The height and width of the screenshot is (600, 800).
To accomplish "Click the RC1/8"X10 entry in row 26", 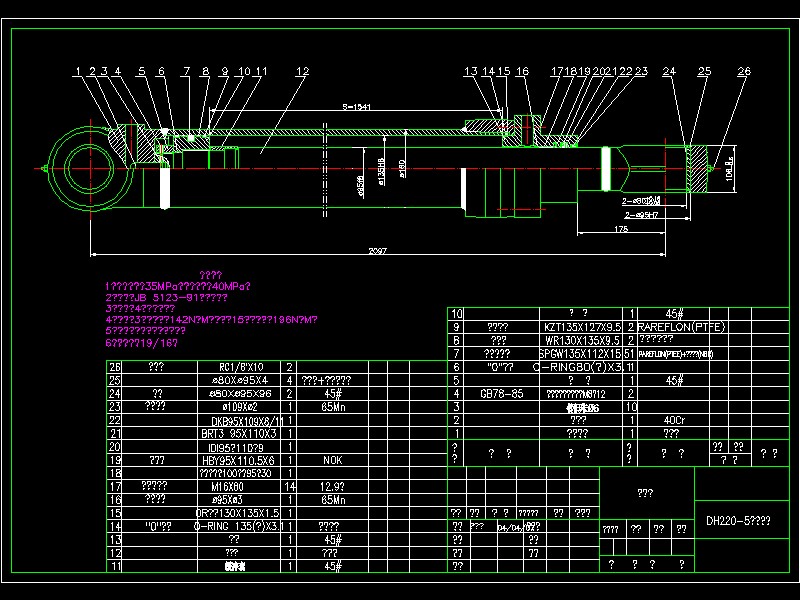I will 231,367.
